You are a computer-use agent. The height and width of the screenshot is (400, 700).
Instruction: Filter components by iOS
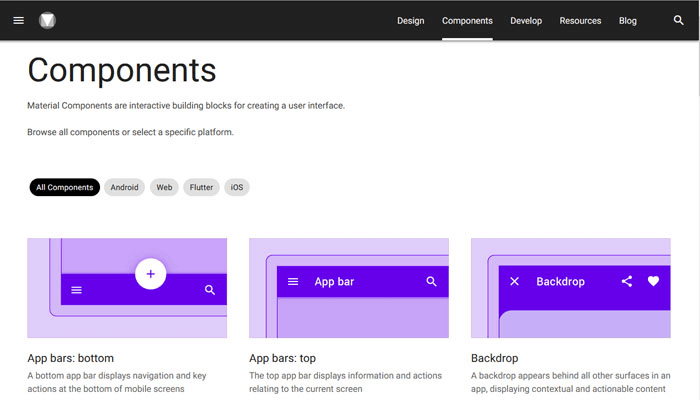237,188
